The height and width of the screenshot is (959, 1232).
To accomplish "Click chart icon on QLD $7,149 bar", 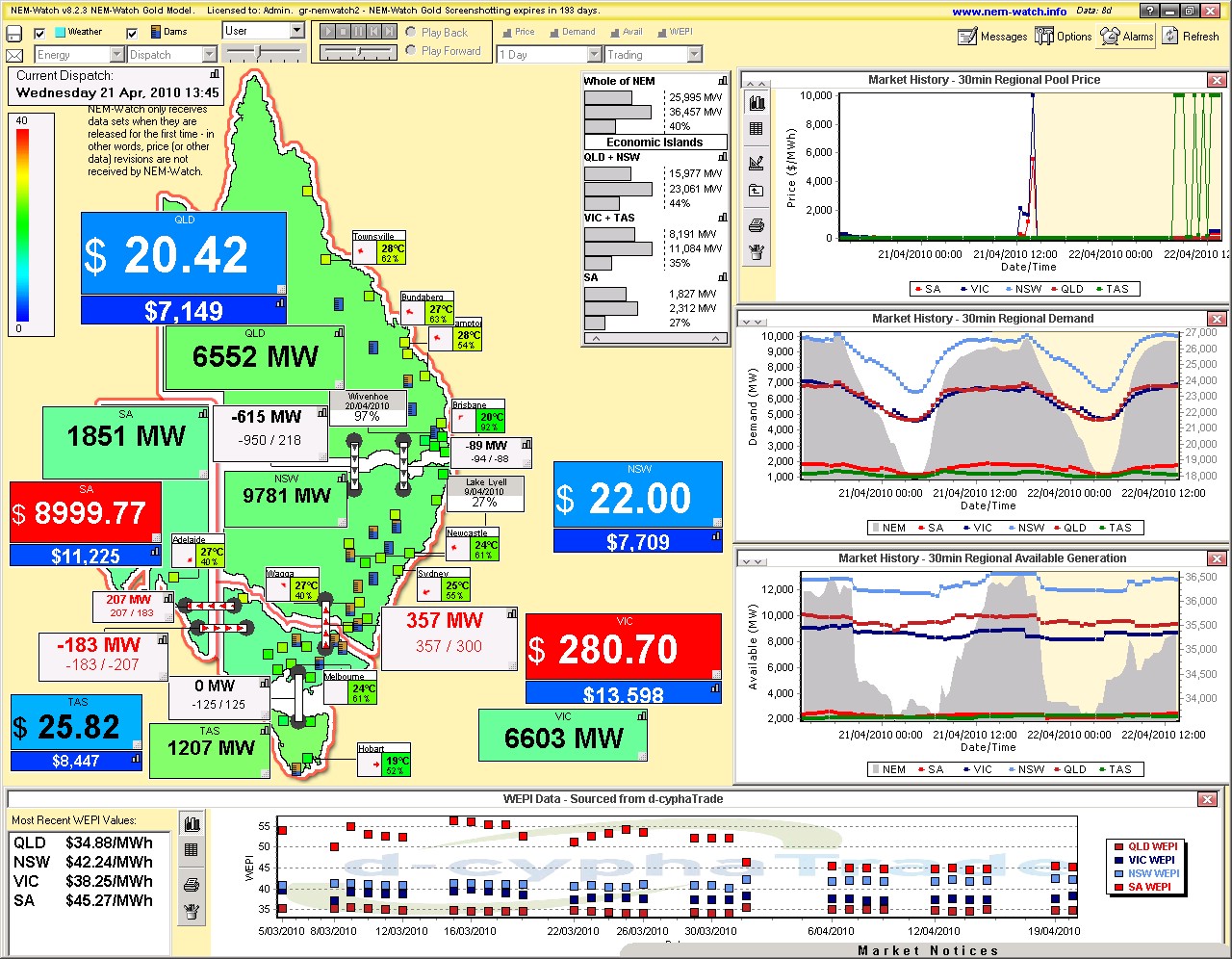I will tap(280, 302).
